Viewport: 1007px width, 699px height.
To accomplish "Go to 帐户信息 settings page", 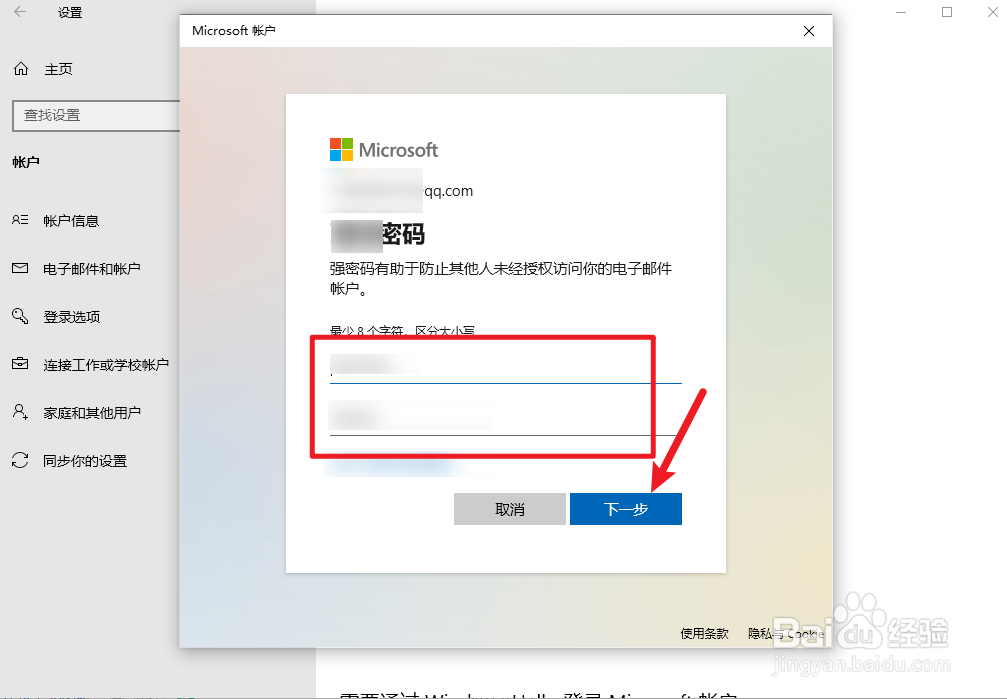I will pyautogui.click(x=71, y=221).
